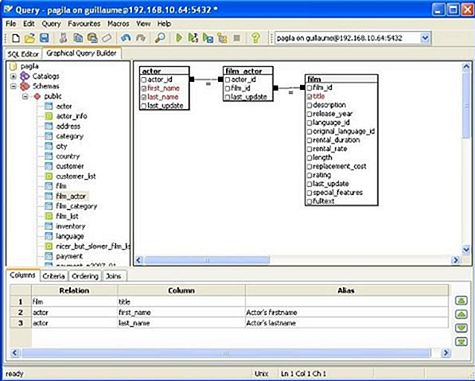
Task: Untick the first_name checkbox in actor table
Action: coord(144,88)
